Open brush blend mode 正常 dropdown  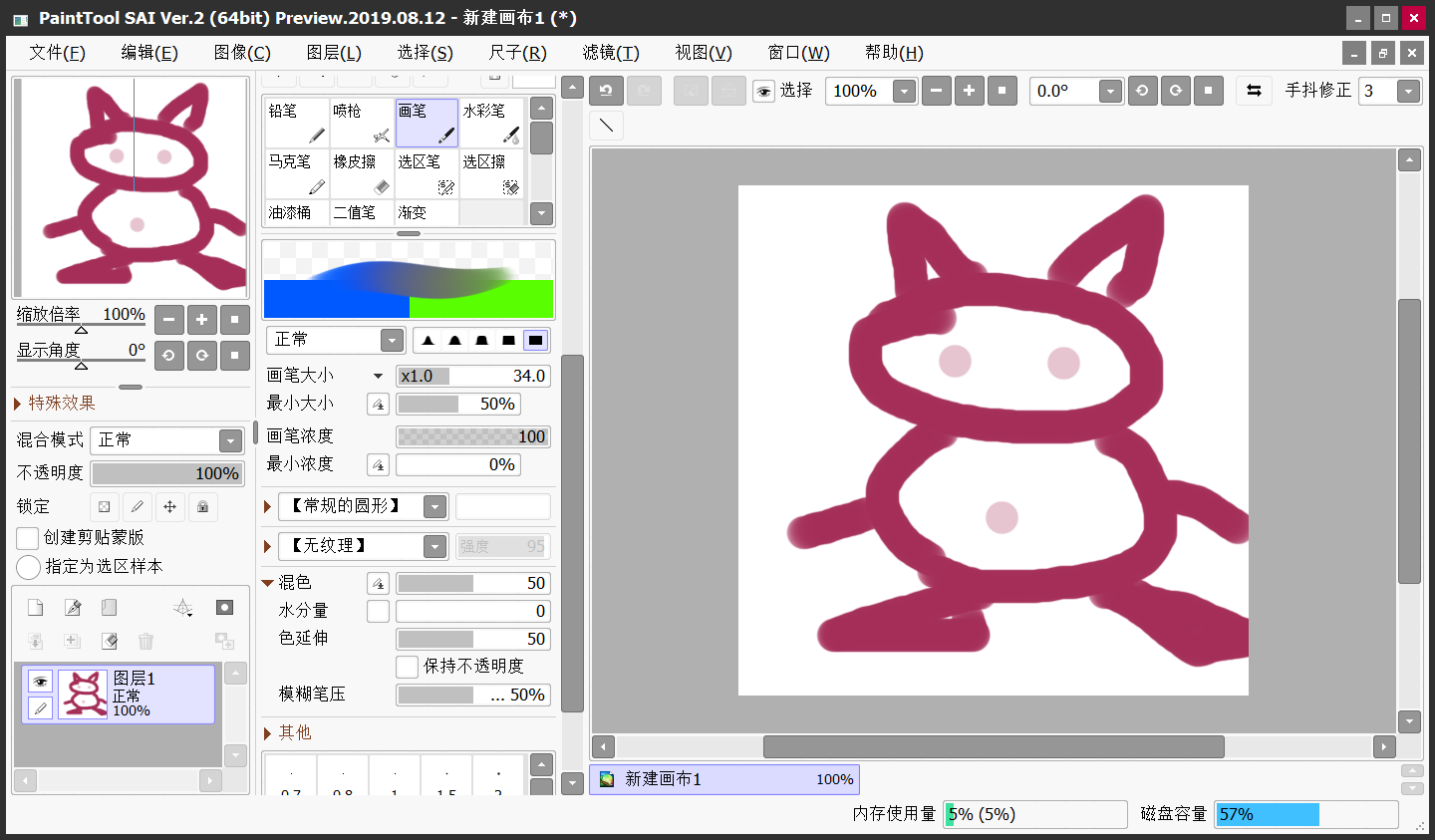(335, 340)
